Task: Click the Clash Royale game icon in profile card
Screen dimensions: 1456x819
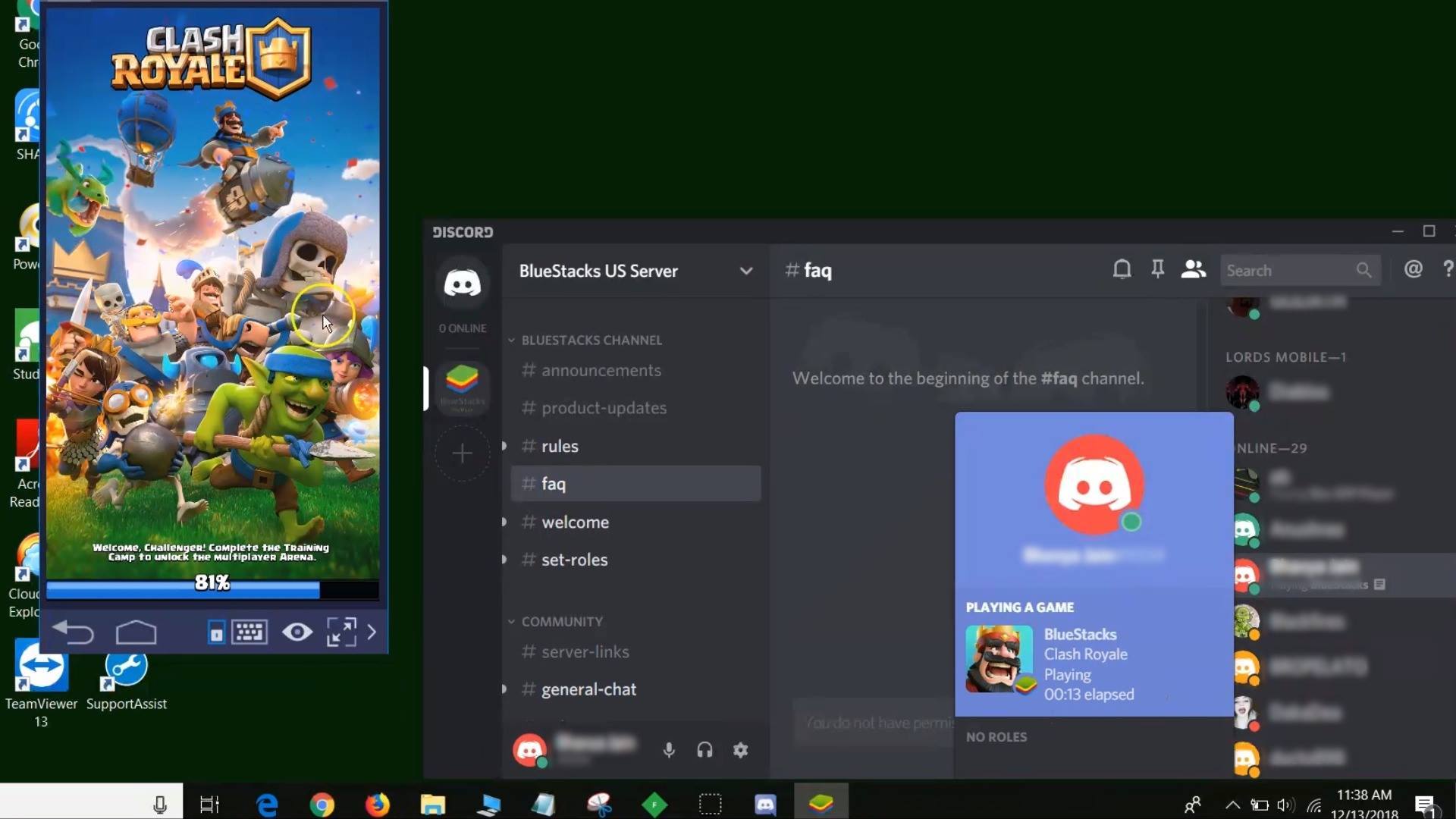Action: click(999, 659)
